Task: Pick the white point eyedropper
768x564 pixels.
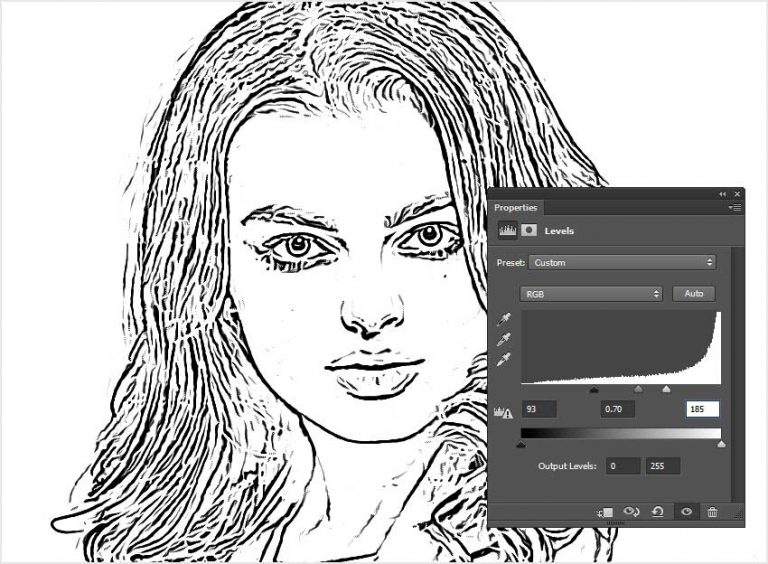Action: point(504,360)
